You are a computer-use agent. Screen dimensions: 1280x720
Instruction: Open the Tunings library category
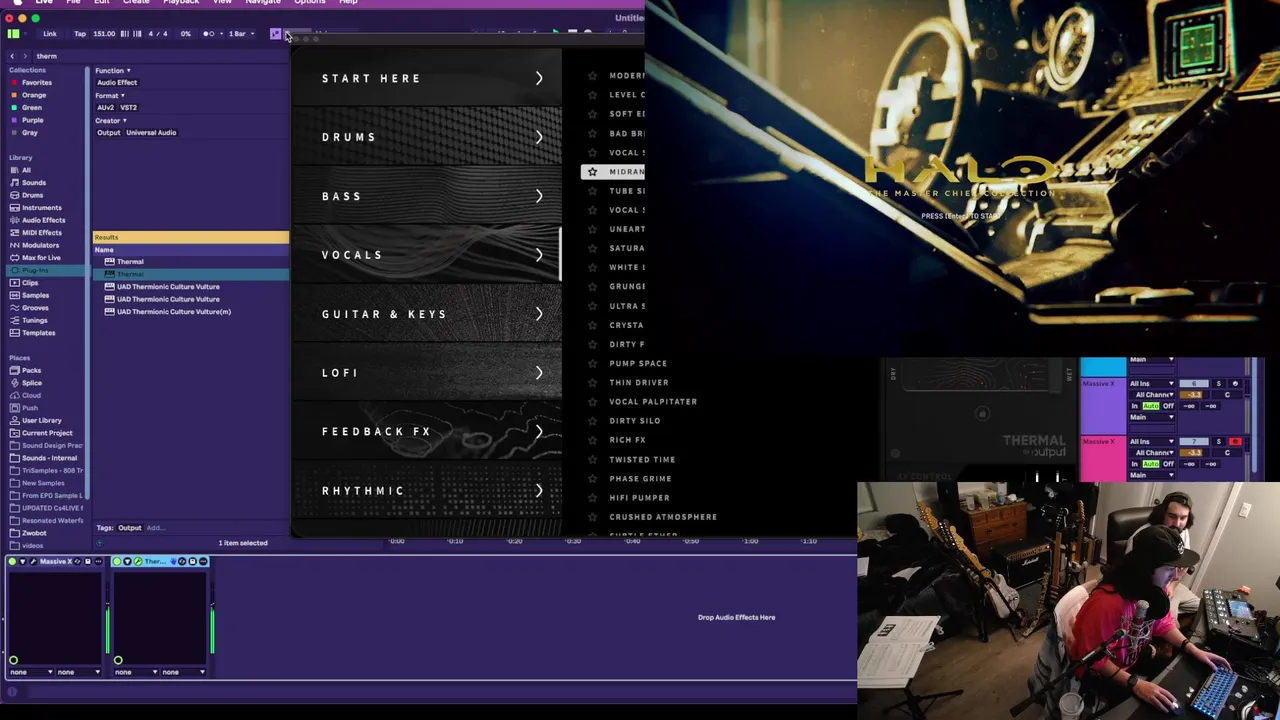click(34, 320)
